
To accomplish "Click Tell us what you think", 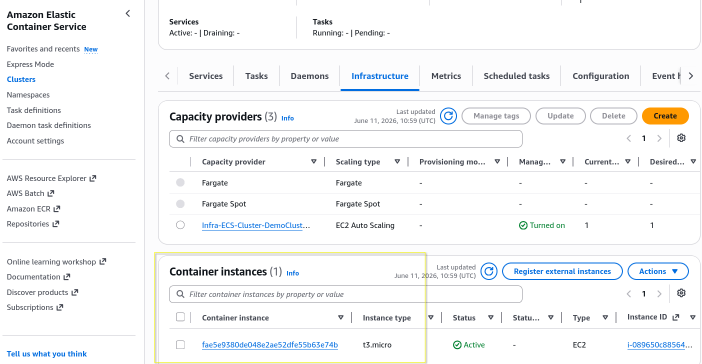I will tap(47, 354).
